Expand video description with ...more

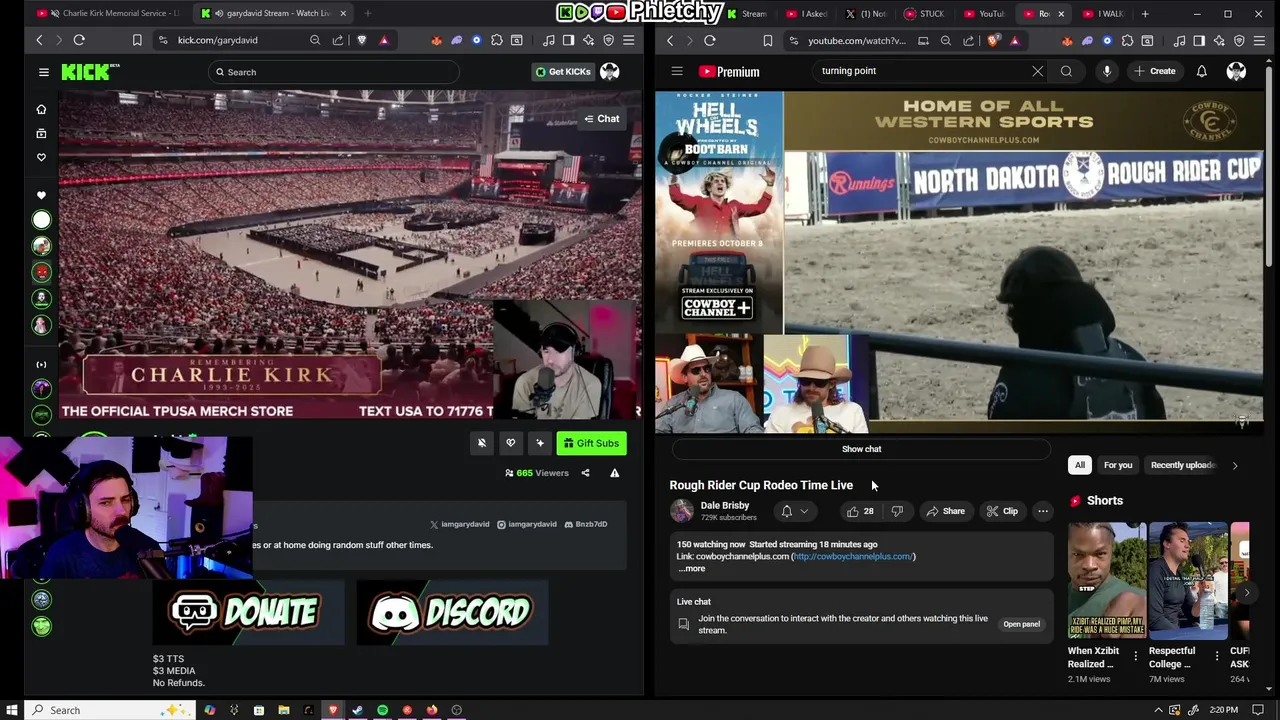(x=692, y=568)
